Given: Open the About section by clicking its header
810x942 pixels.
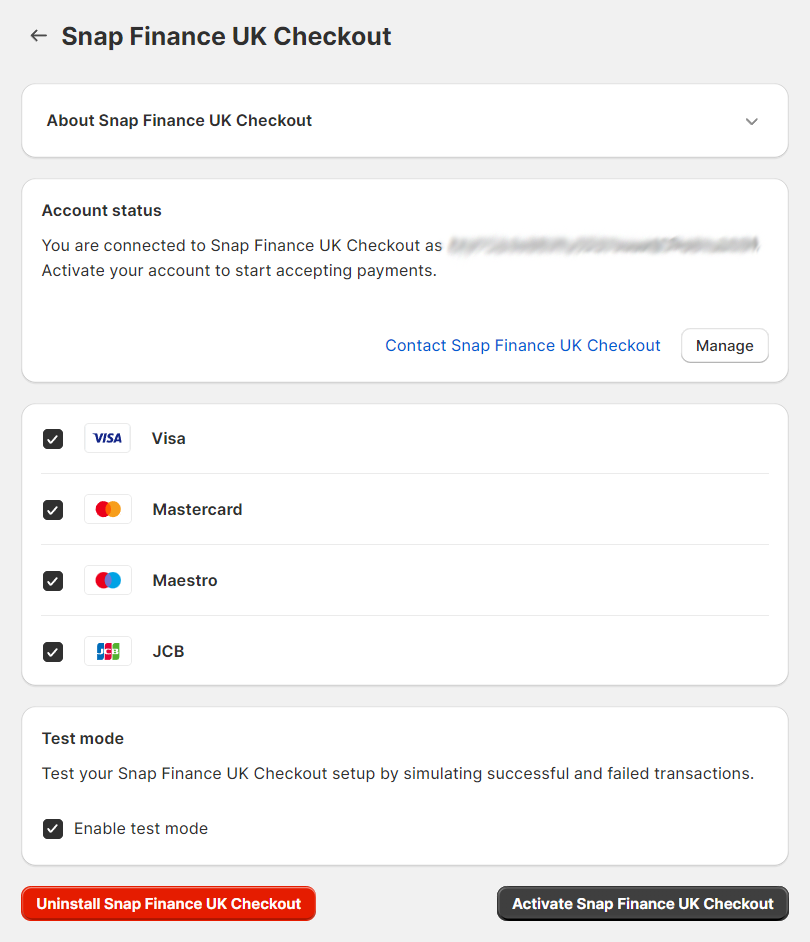Looking at the screenshot, I should [178, 120].
